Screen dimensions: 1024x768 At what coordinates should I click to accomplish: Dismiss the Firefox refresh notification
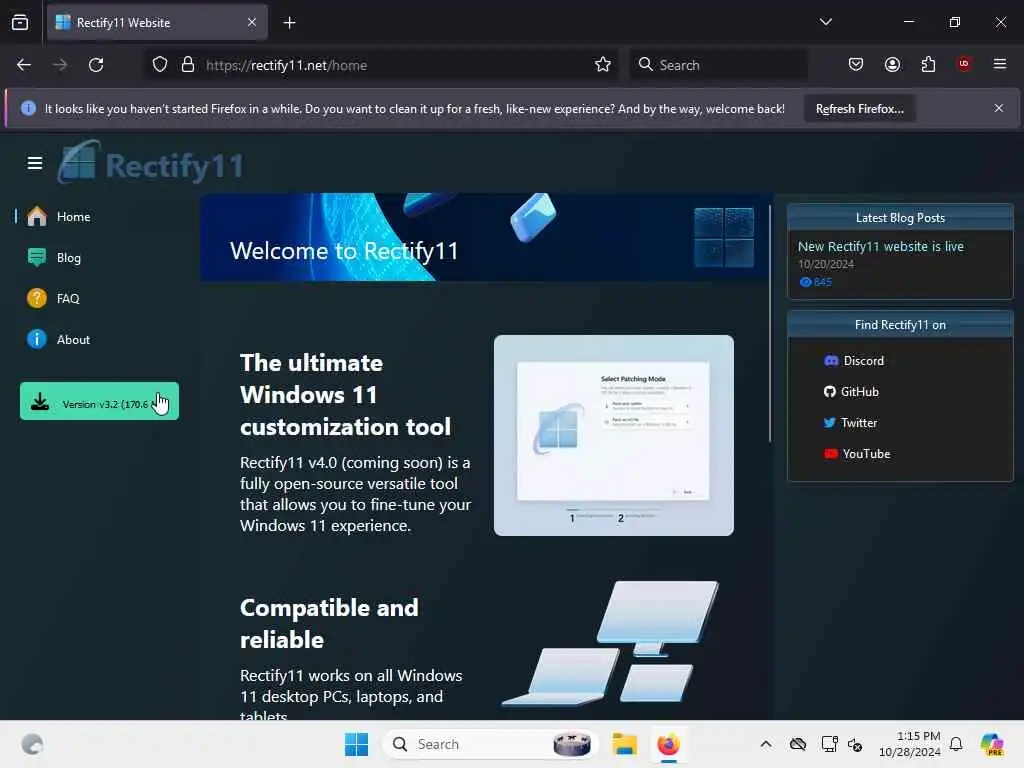pyautogui.click(x=999, y=108)
